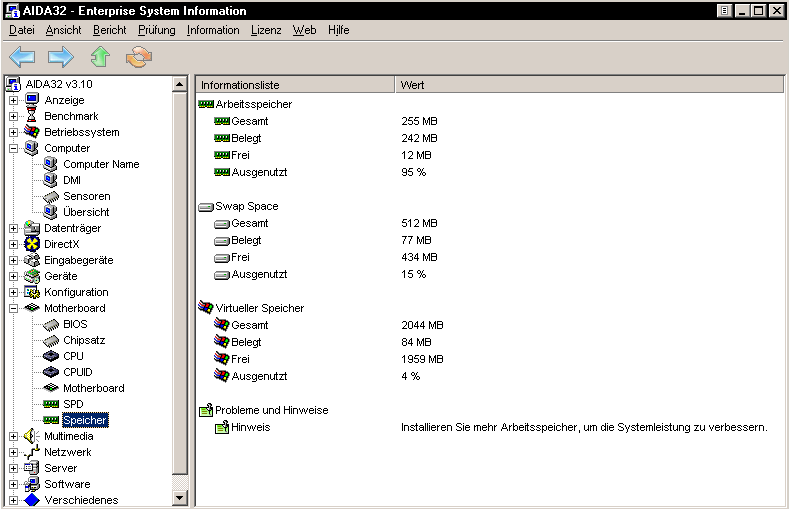Collapse the Motherboard tree node
This screenshot has height=509, width=789.
click(x=14, y=308)
